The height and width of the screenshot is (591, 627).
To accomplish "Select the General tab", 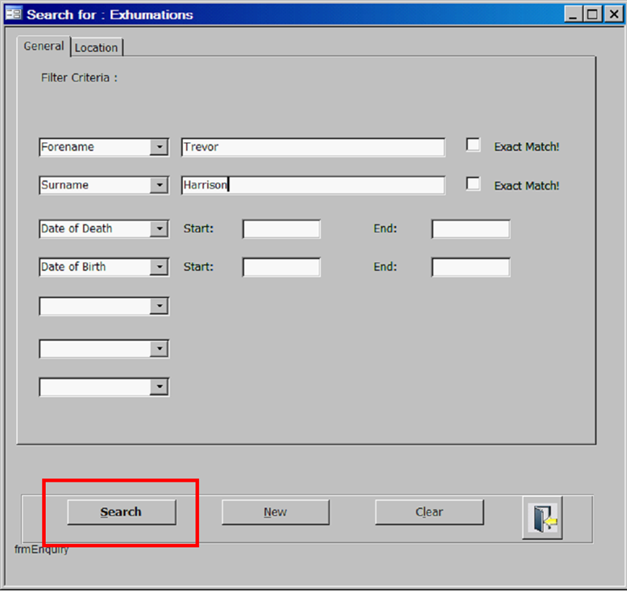I will tap(44, 46).
